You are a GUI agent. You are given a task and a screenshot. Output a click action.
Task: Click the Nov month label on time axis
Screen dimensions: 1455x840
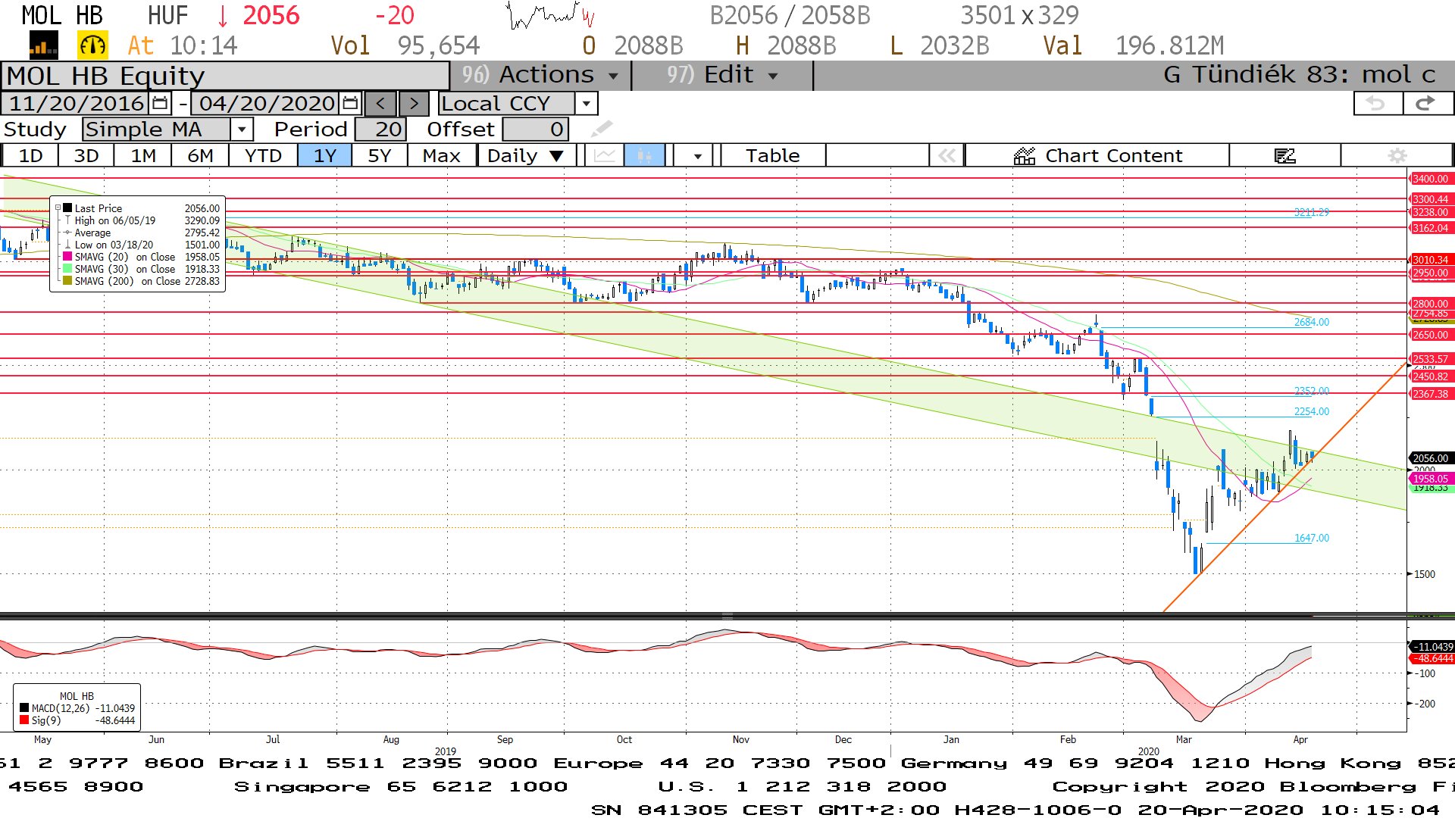coord(740,739)
